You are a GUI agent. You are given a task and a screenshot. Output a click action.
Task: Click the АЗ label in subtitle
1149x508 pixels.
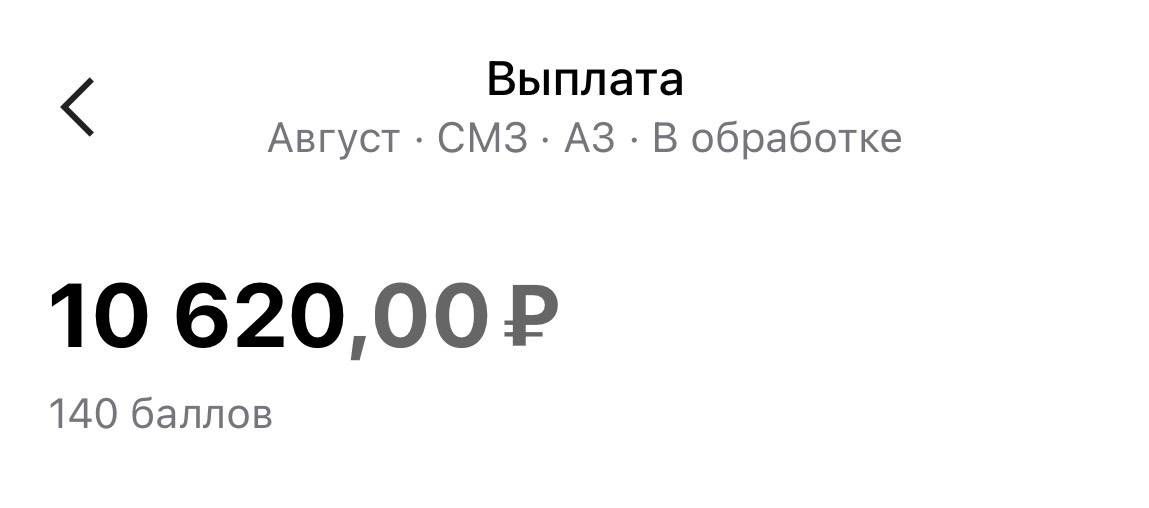tap(589, 138)
